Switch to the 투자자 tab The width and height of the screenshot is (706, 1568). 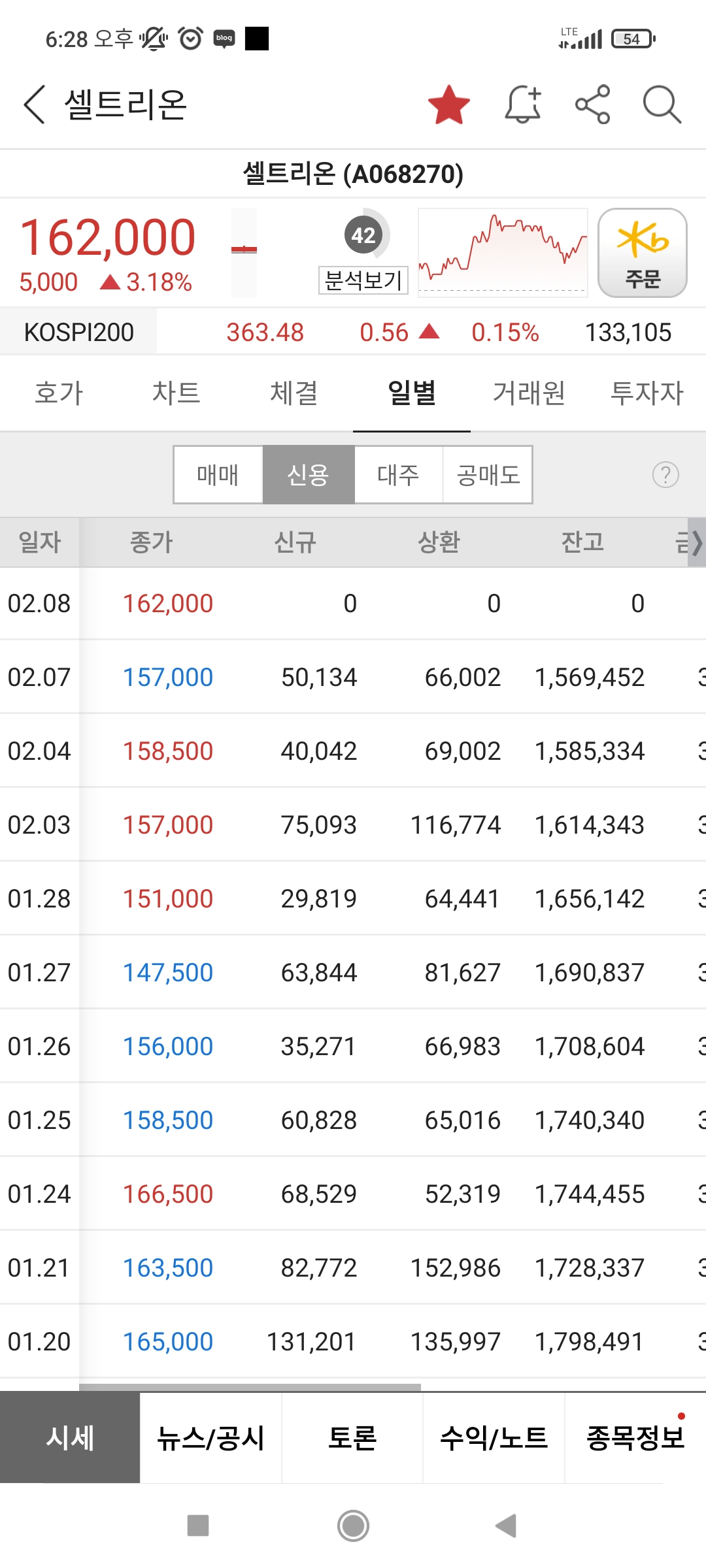click(647, 393)
